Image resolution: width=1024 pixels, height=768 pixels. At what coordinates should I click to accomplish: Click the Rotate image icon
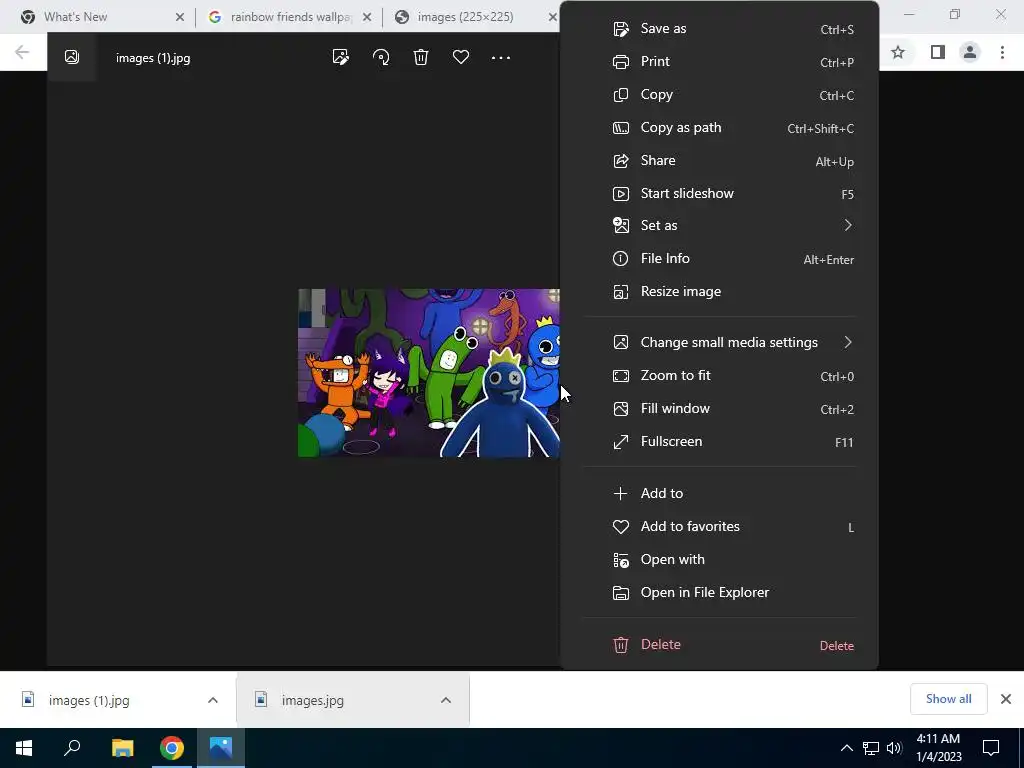(x=381, y=57)
